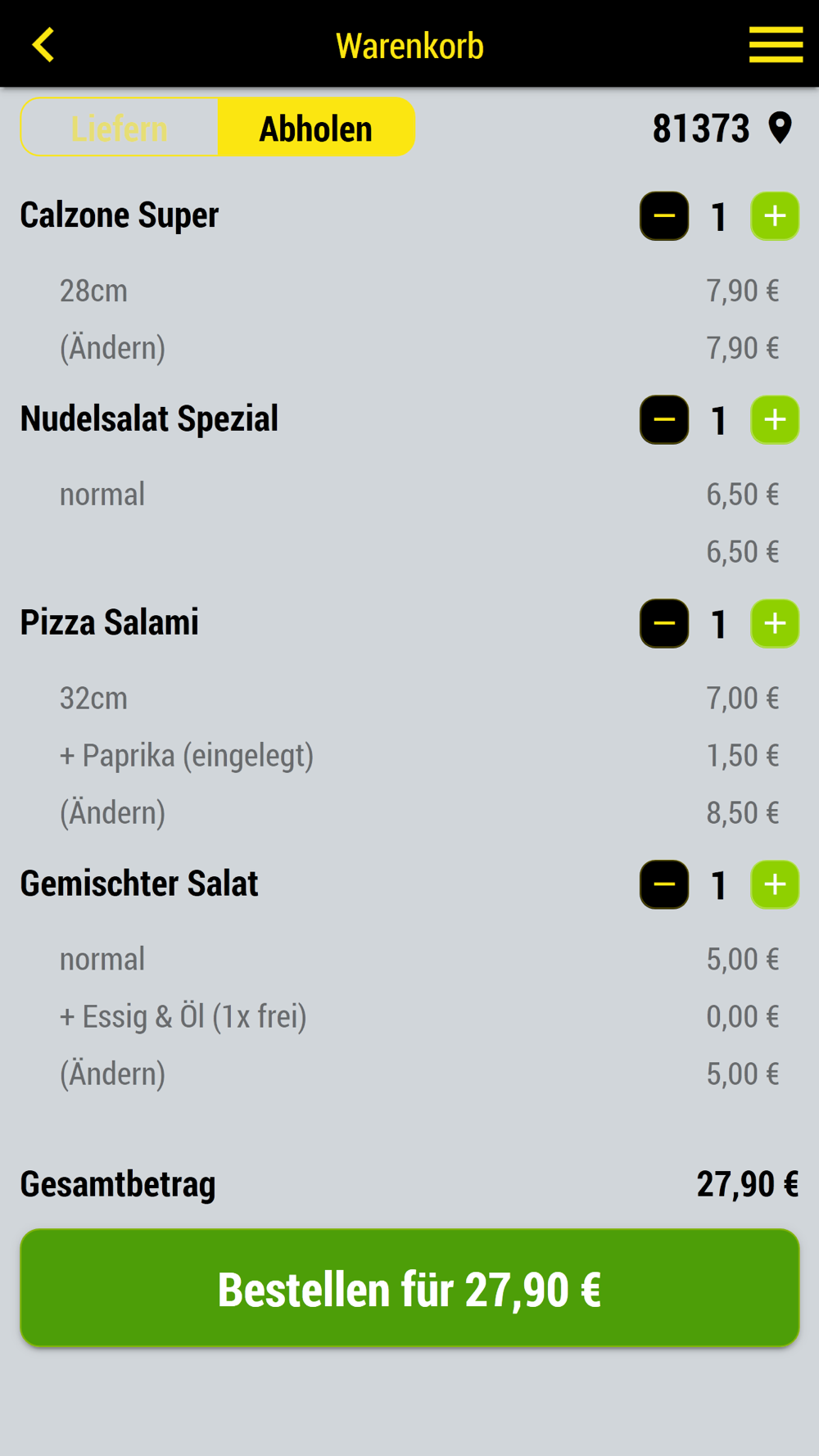Select the Abholen pickup option
Viewport: 819px width, 1456px height.
pos(316,128)
